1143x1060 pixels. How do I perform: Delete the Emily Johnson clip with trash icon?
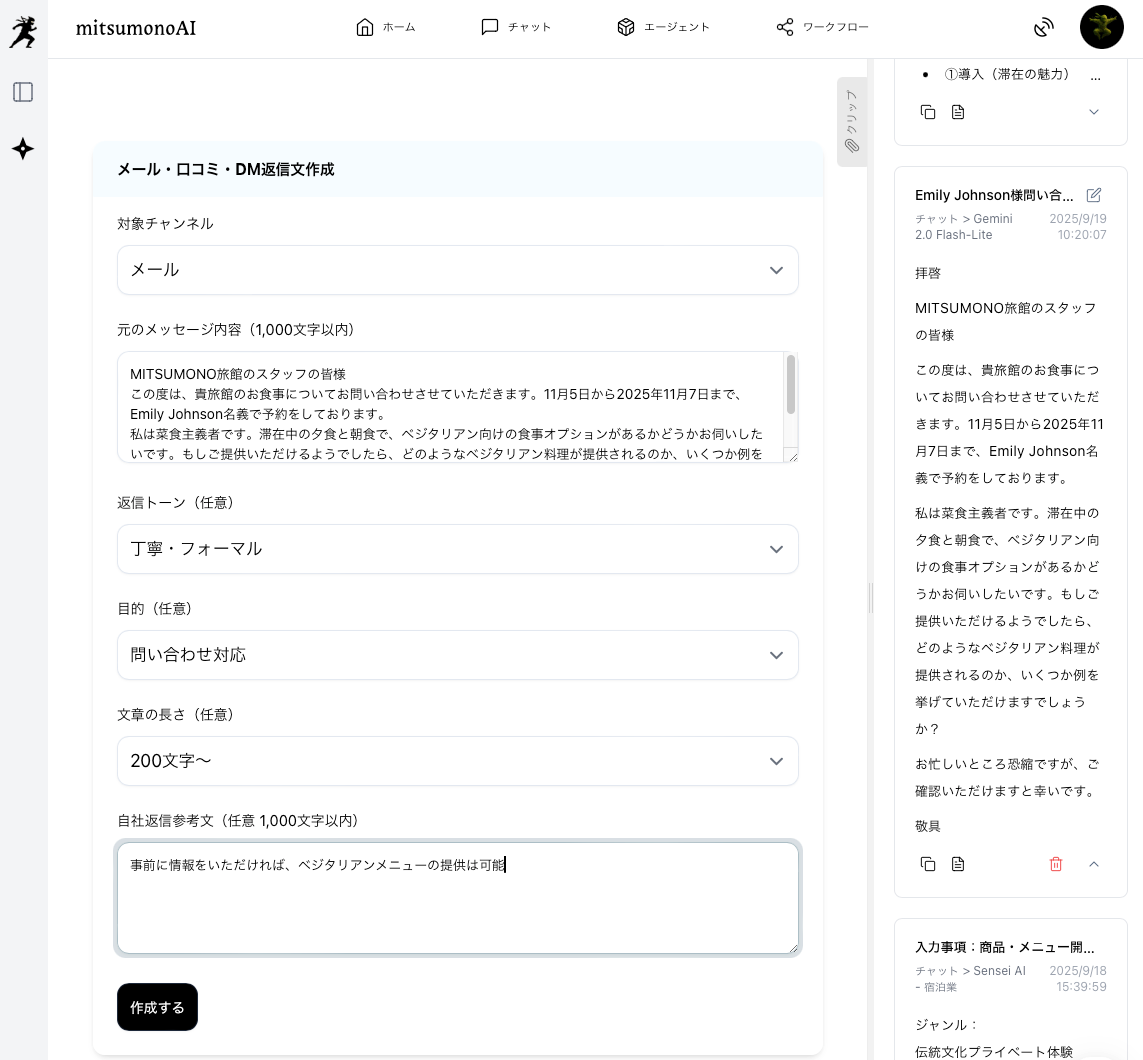1056,864
